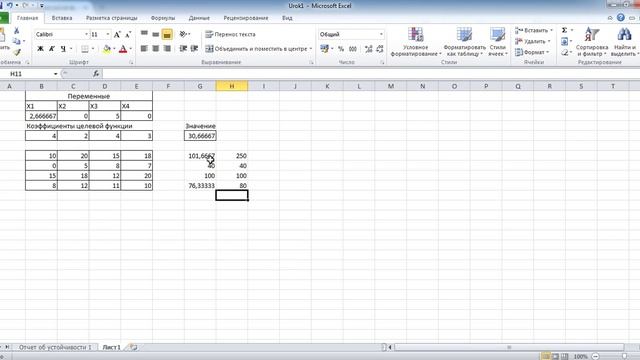Open Сортировка и фильтр menu
The height and width of the screenshot is (360, 640).
592,42
